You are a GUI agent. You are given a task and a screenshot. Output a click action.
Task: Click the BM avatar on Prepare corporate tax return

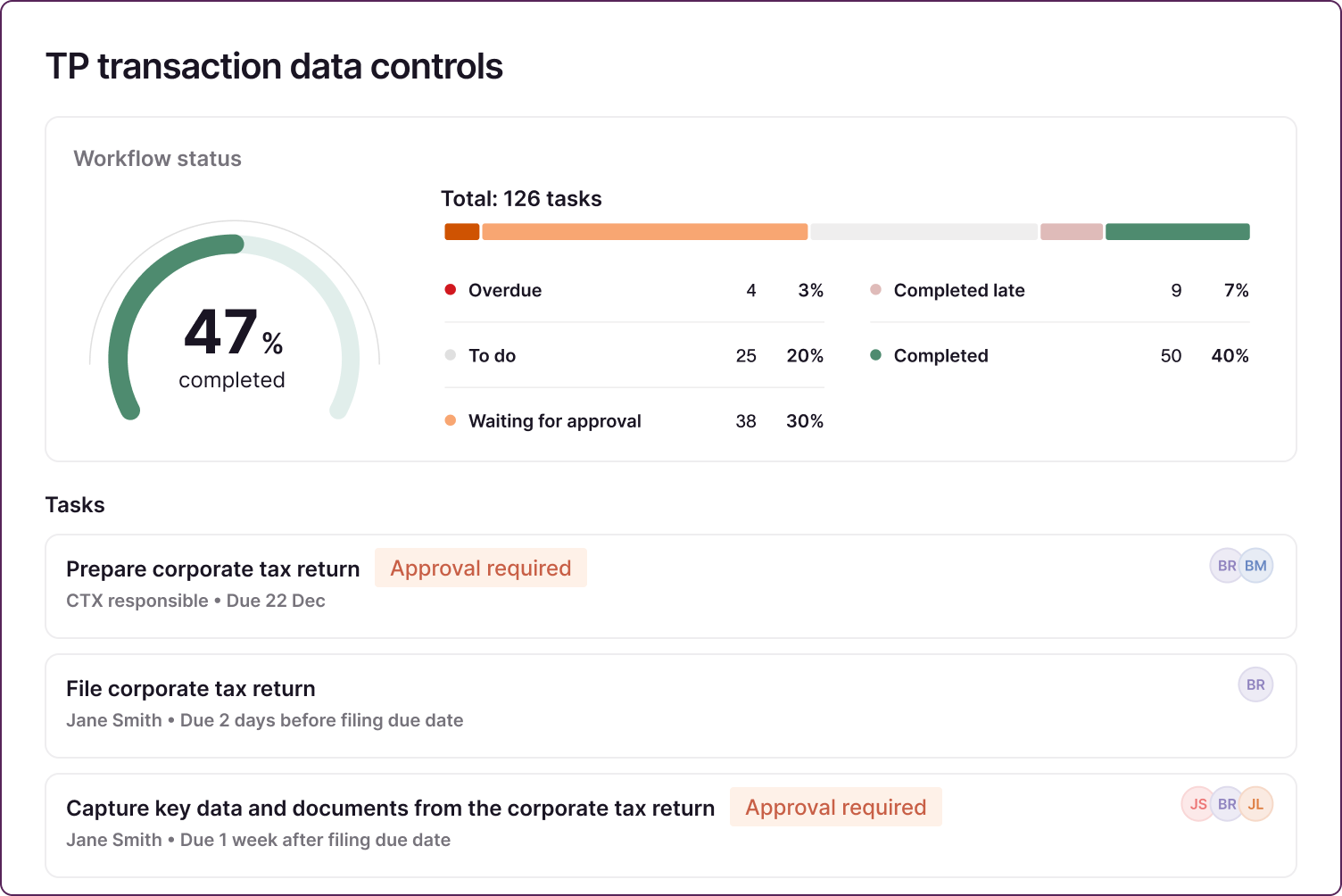(x=1256, y=565)
